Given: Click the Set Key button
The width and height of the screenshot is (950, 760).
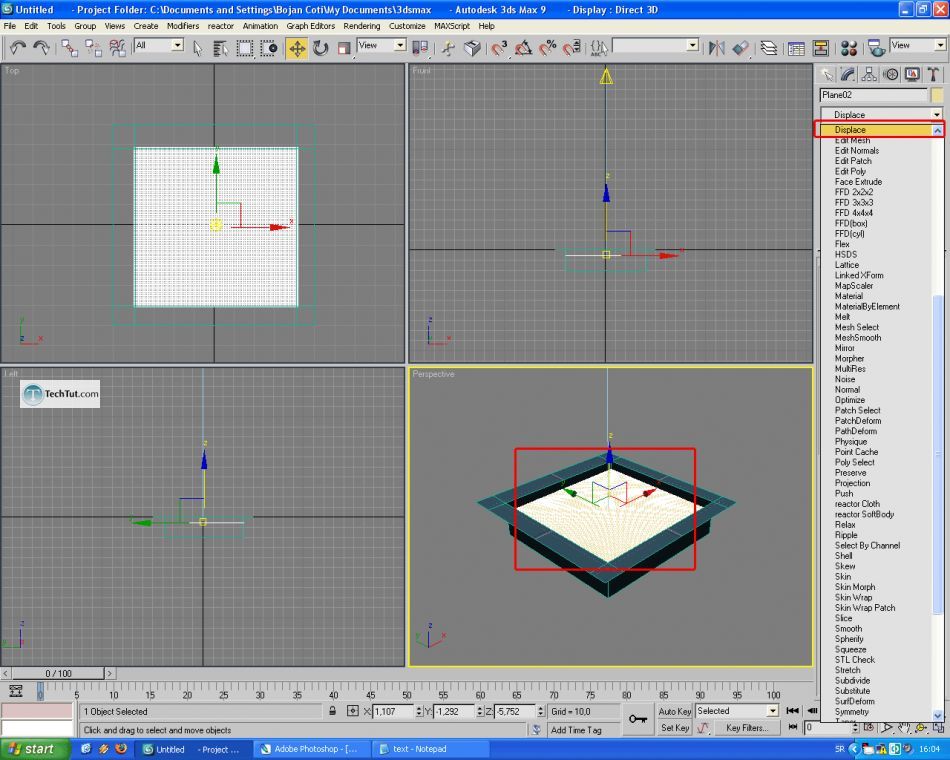Looking at the screenshot, I should tap(675, 728).
